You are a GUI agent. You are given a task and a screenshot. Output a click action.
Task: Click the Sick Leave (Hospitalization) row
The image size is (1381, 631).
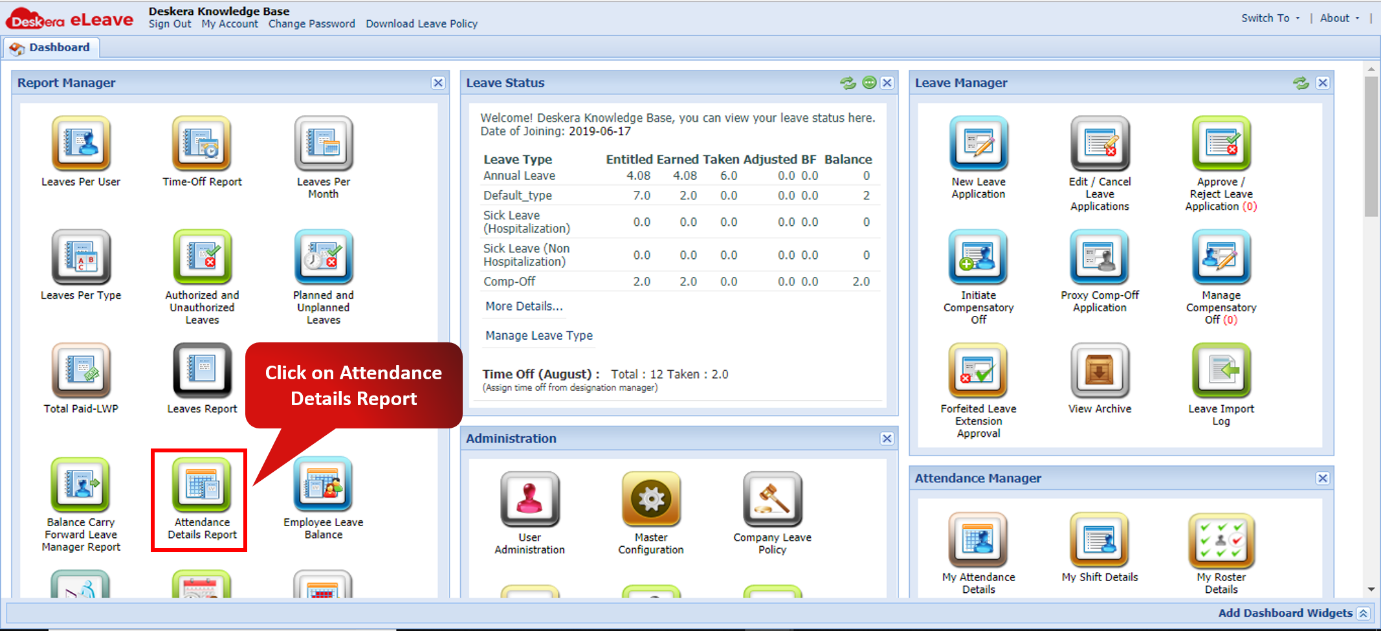click(679, 222)
